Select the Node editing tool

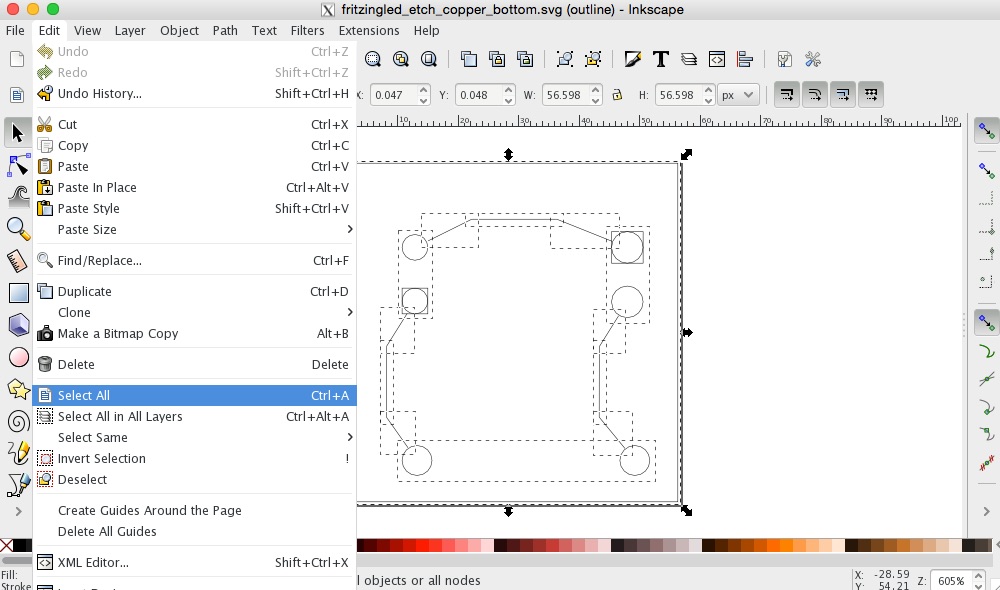pos(18,163)
